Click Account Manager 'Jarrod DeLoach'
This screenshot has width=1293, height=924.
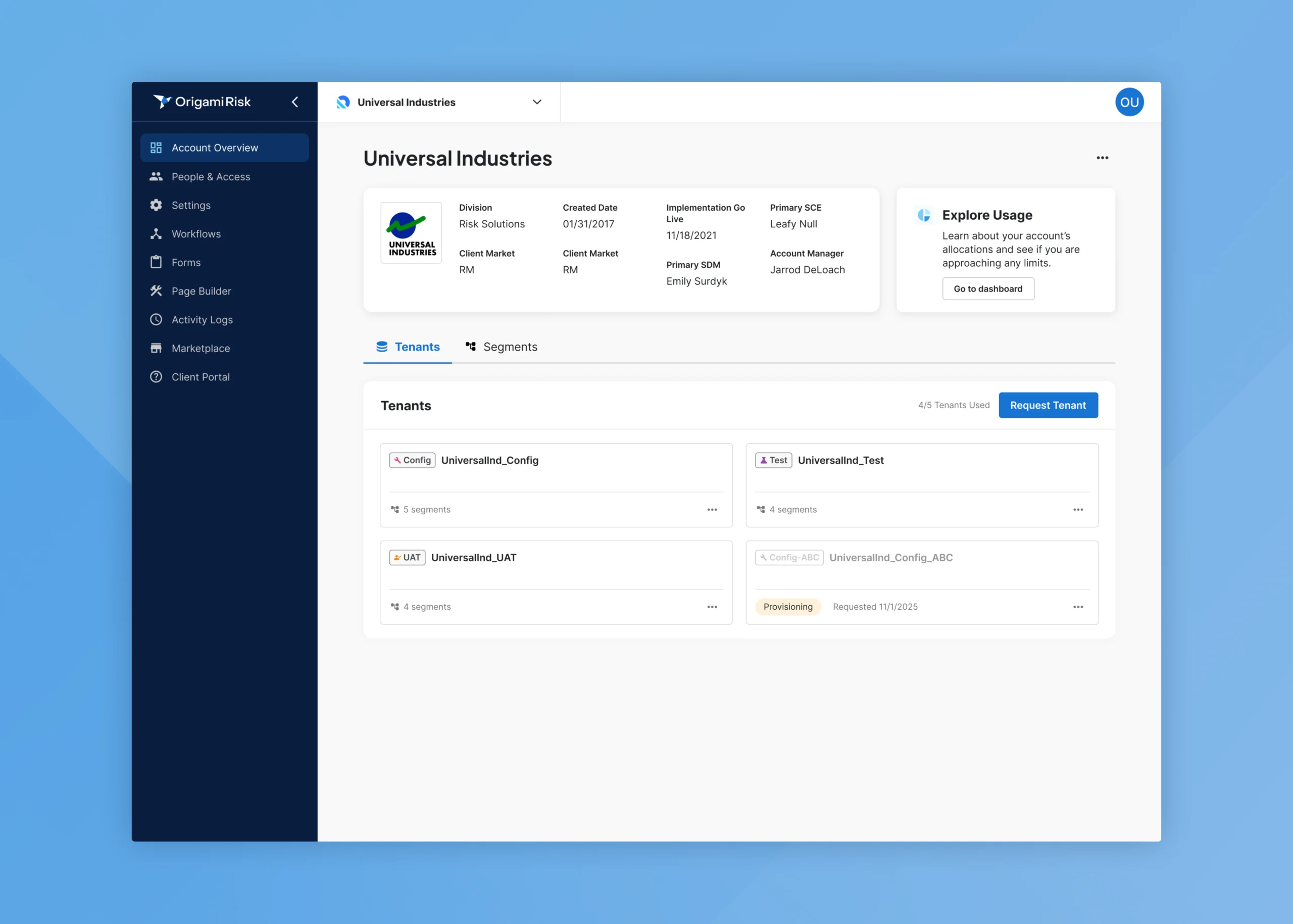[x=807, y=270]
